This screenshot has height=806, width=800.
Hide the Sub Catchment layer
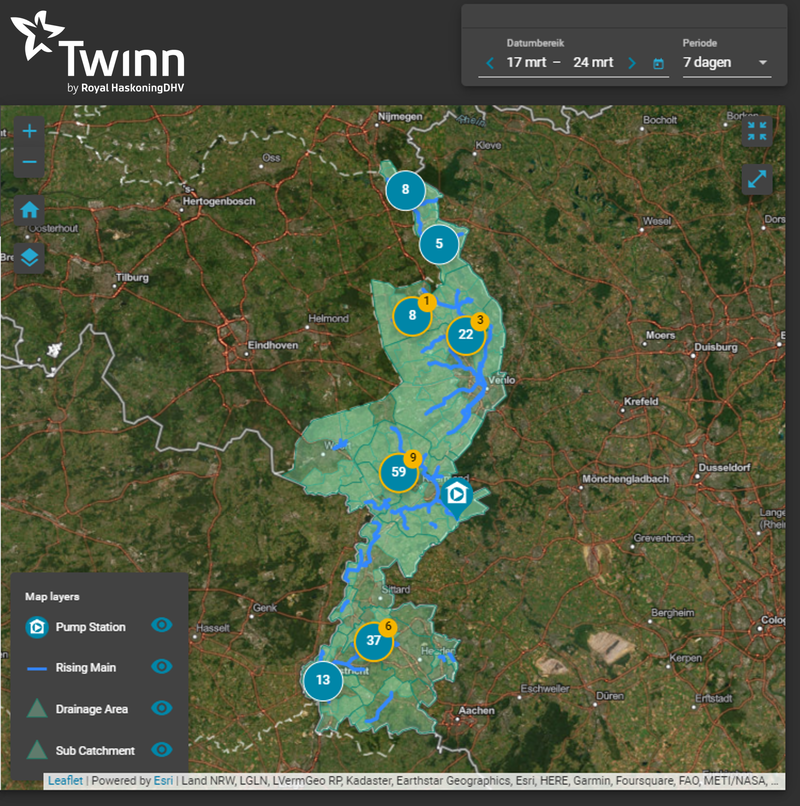162,749
